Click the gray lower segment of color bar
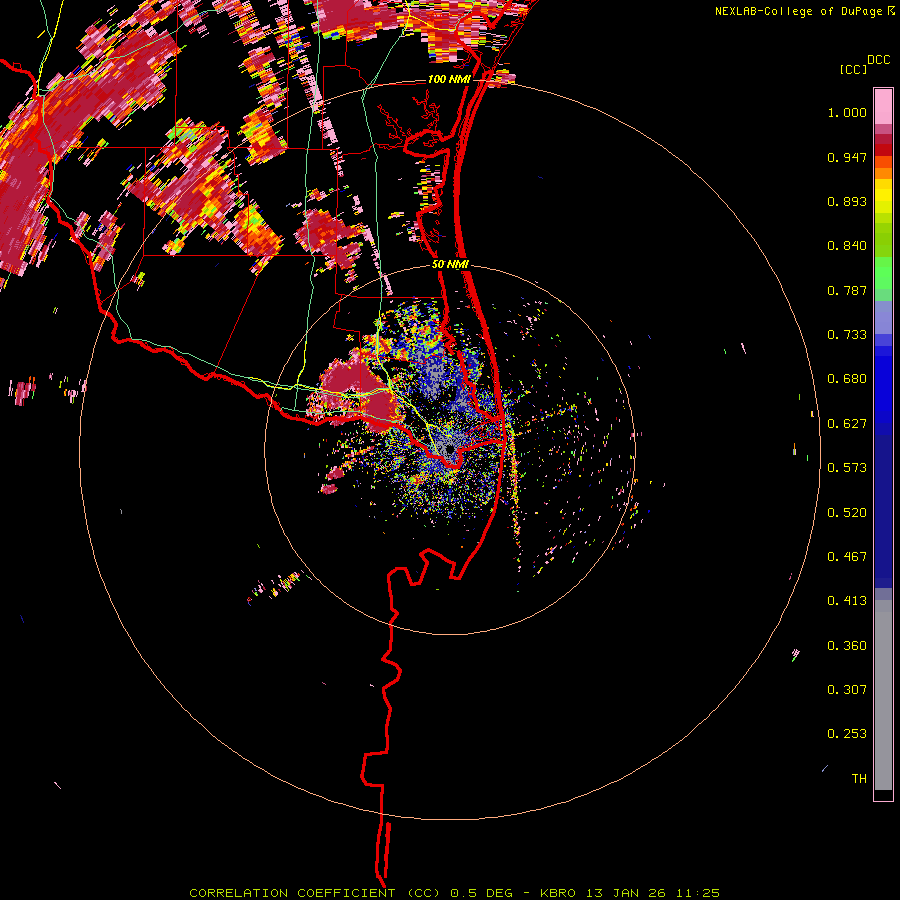Screen dimensions: 900x900 [883, 695]
